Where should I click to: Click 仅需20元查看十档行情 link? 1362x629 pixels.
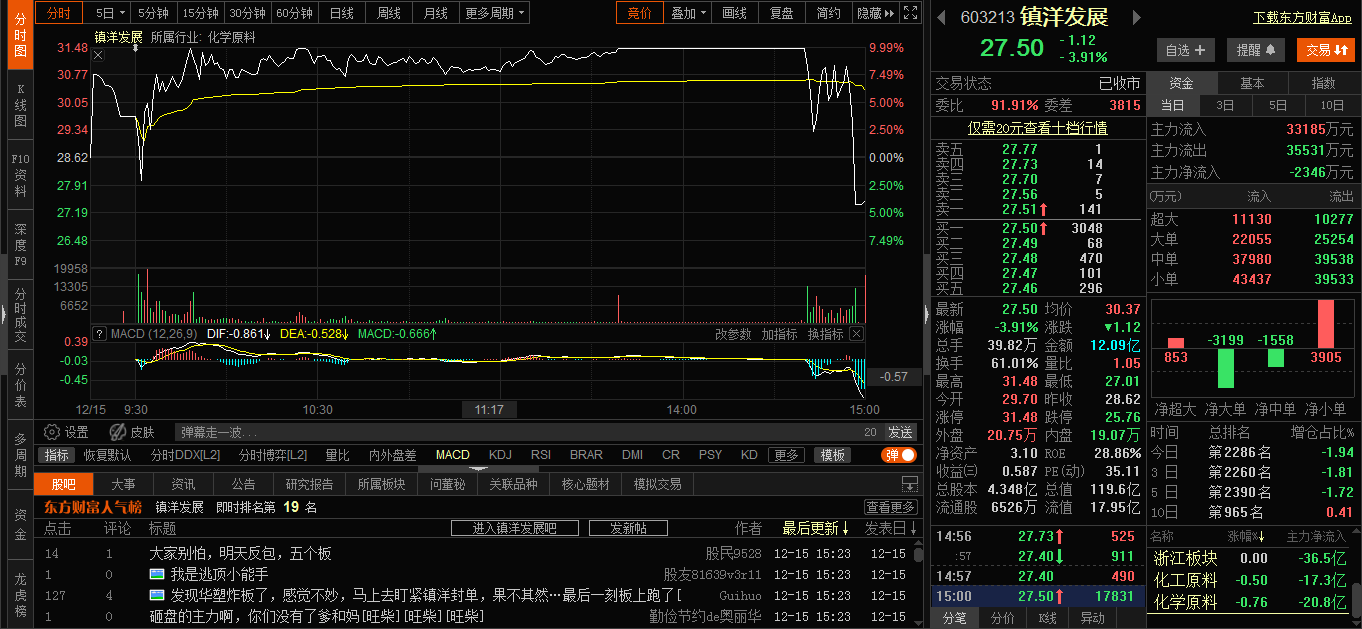point(1037,128)
